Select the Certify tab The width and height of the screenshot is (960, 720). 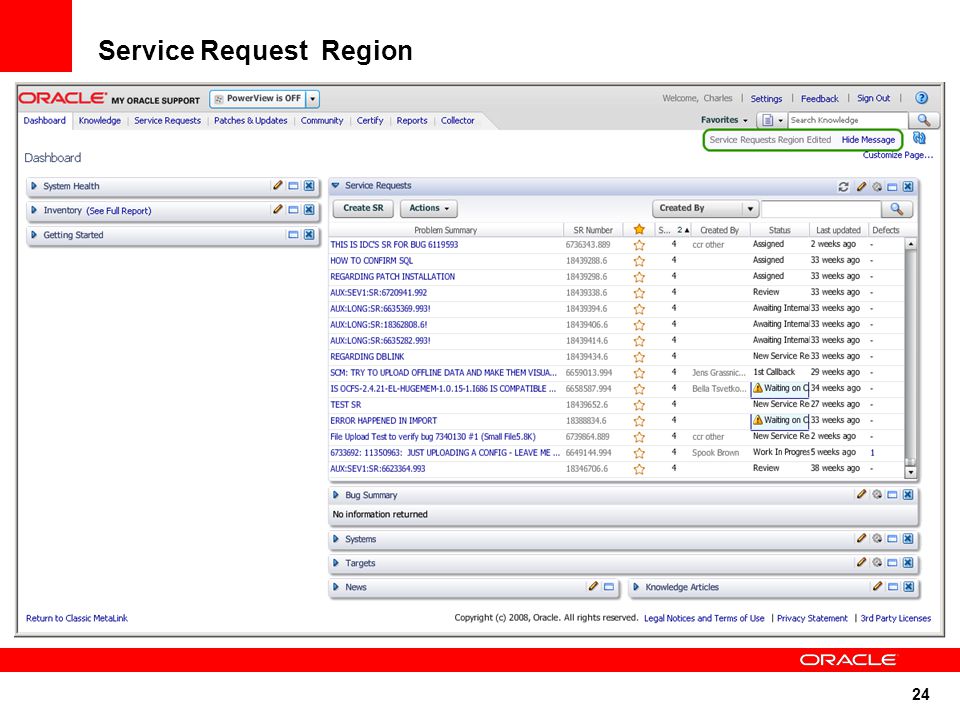[x=370, y=121]
